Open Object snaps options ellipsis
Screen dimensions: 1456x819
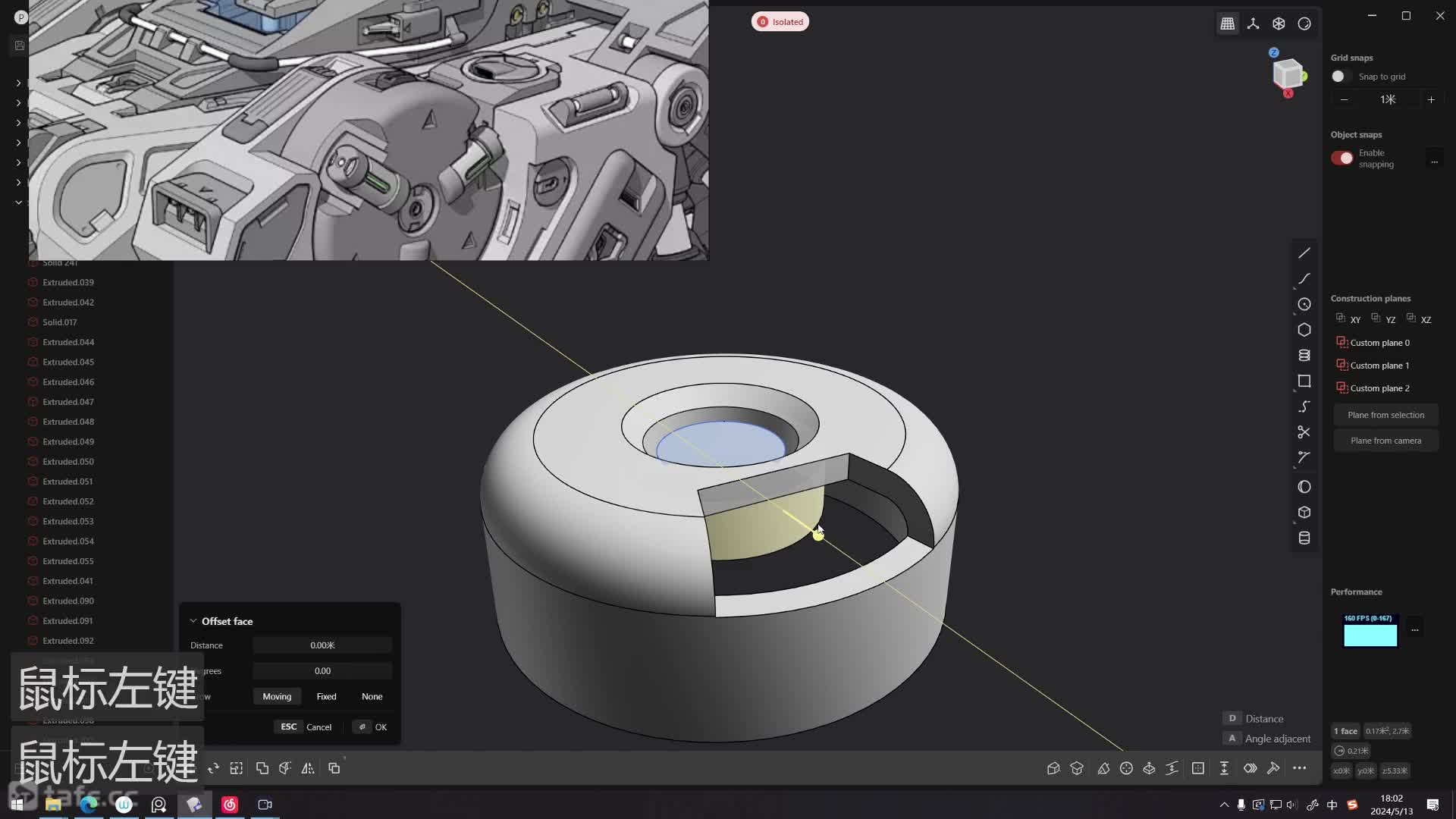[x=1434, y=161]
